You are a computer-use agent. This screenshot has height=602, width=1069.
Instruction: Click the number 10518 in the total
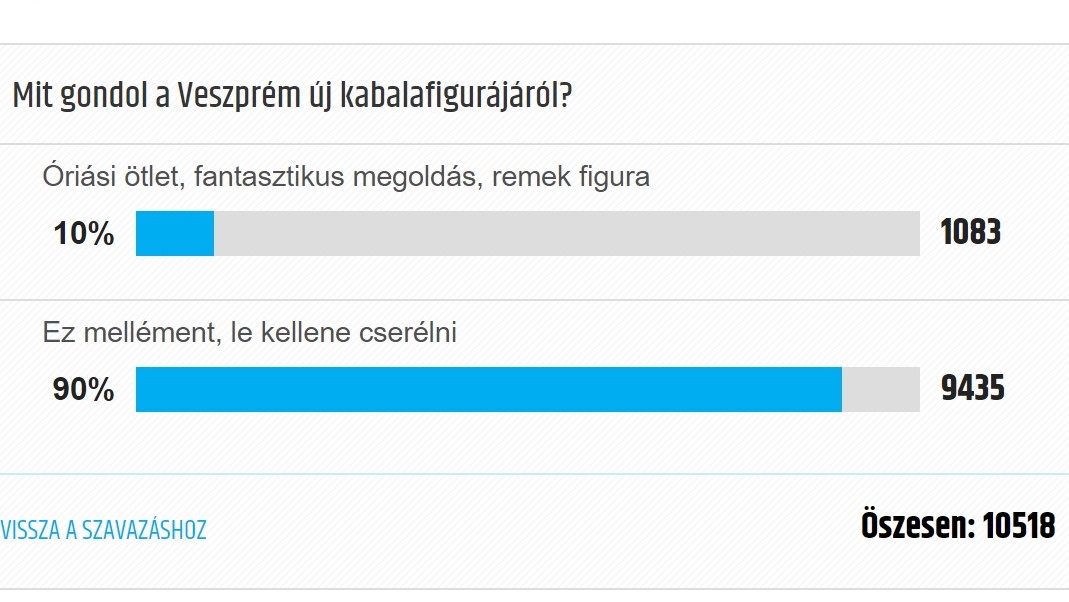point(1019,526)
